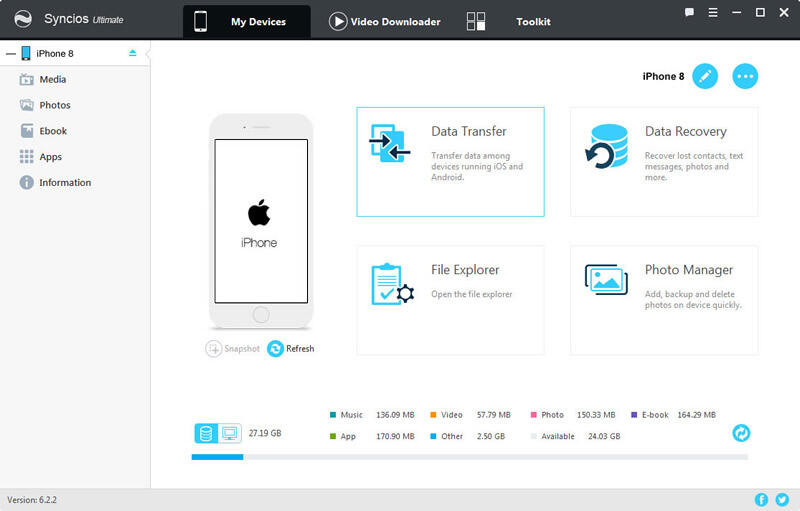
Task: Open the Twitter icon in status bar
Action: [782, 499]
